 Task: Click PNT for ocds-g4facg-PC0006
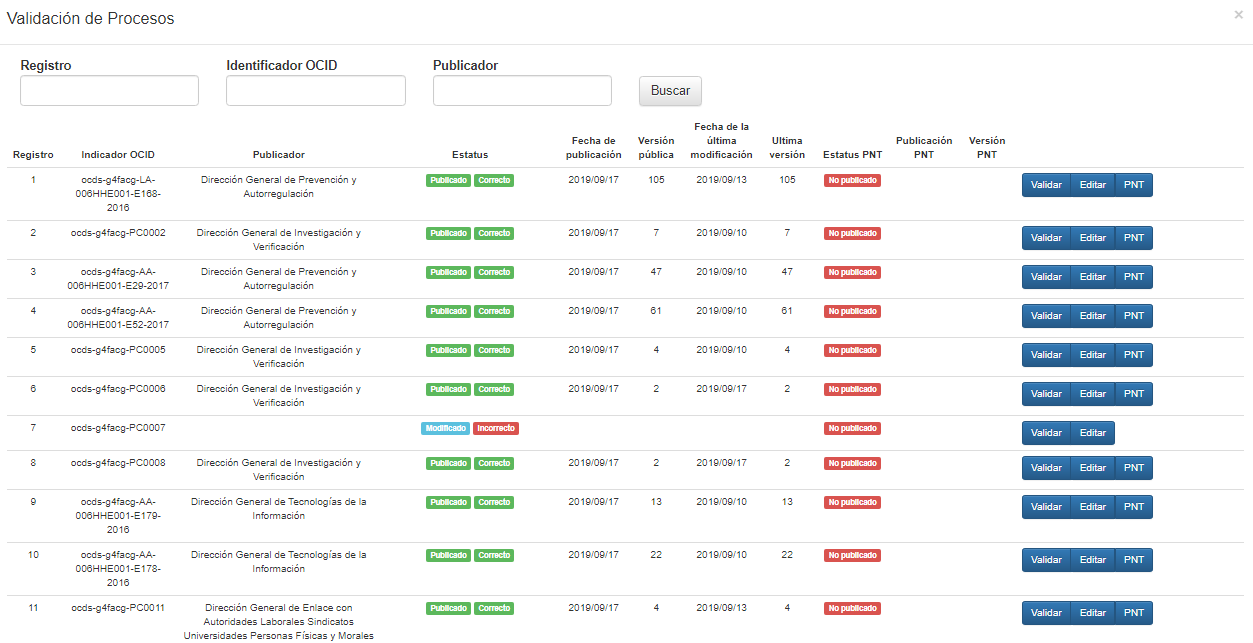(x=1133, y=394)
